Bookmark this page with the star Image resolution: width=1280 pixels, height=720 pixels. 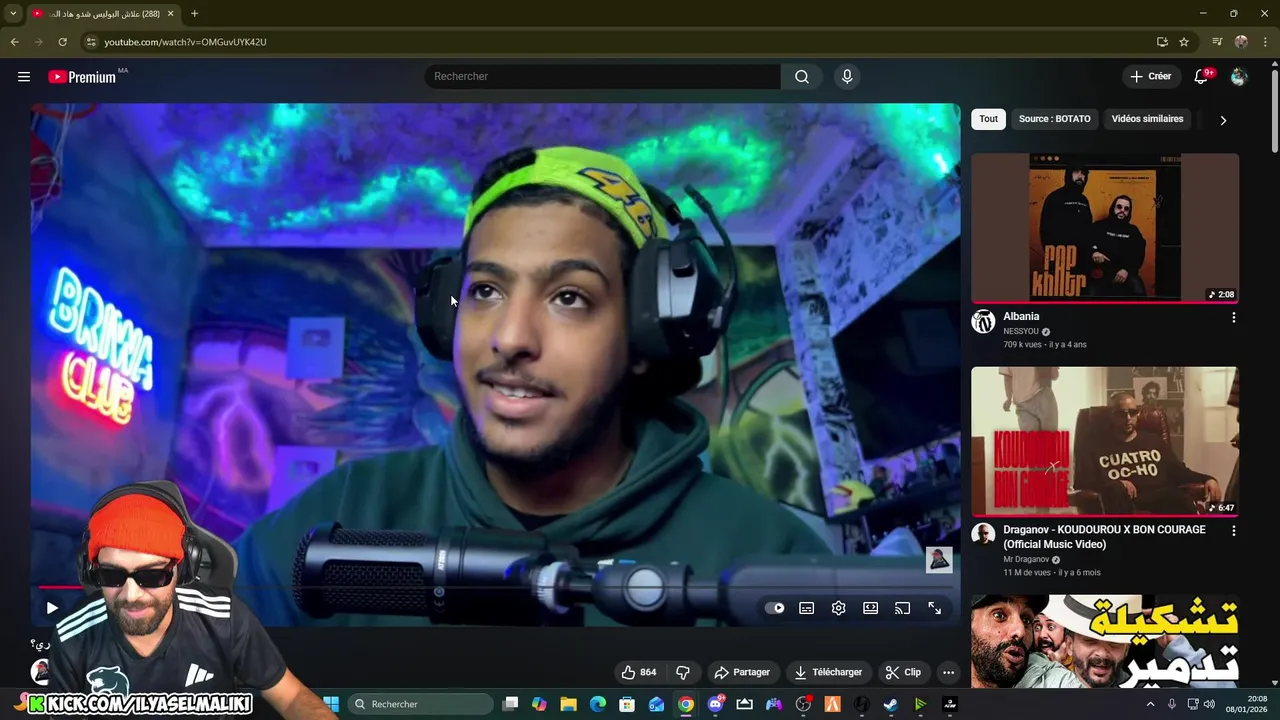point(1184,42)
